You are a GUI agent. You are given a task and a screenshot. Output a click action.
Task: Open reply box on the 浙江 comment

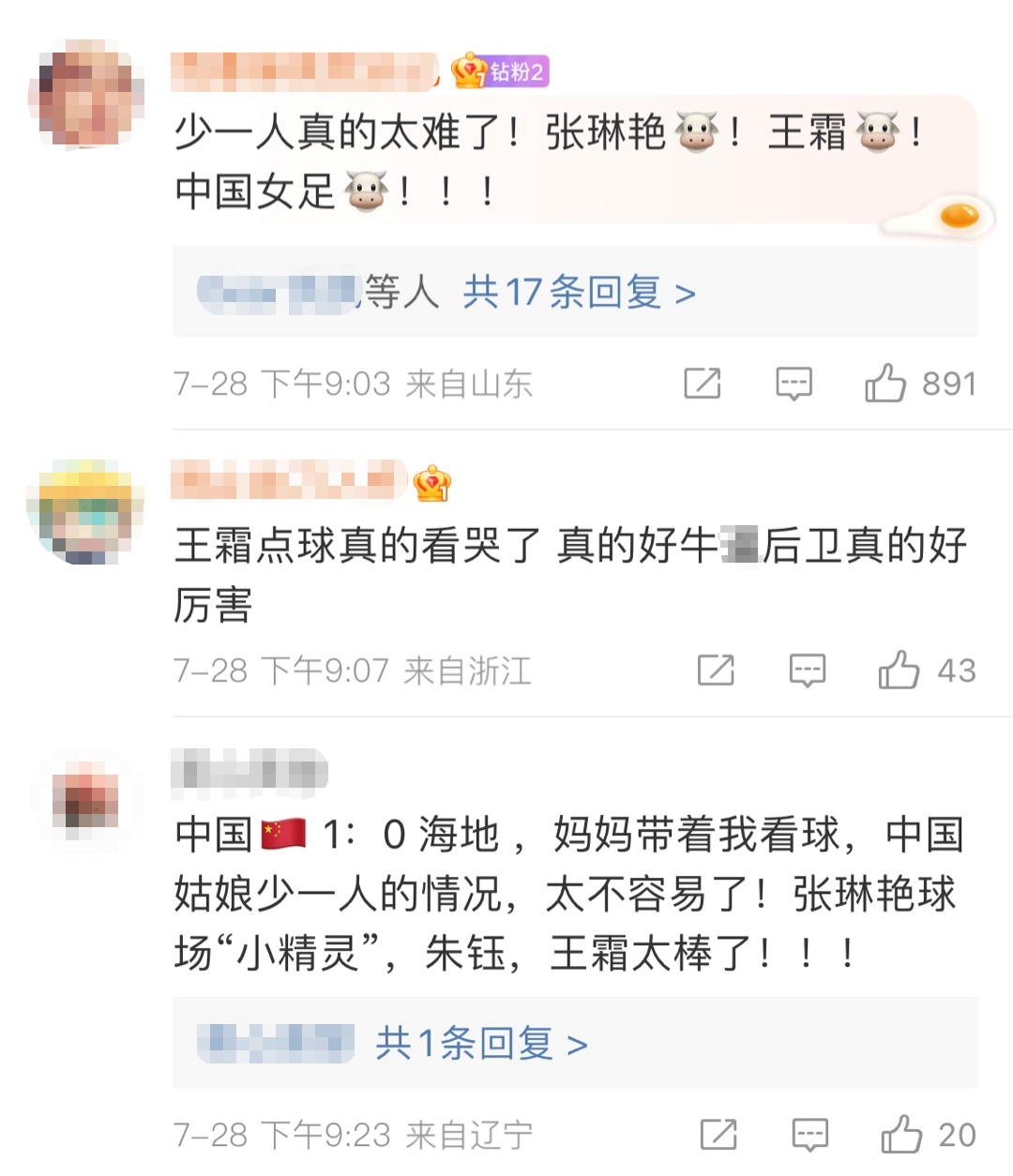pyautogui.click(x=808, y=671)
